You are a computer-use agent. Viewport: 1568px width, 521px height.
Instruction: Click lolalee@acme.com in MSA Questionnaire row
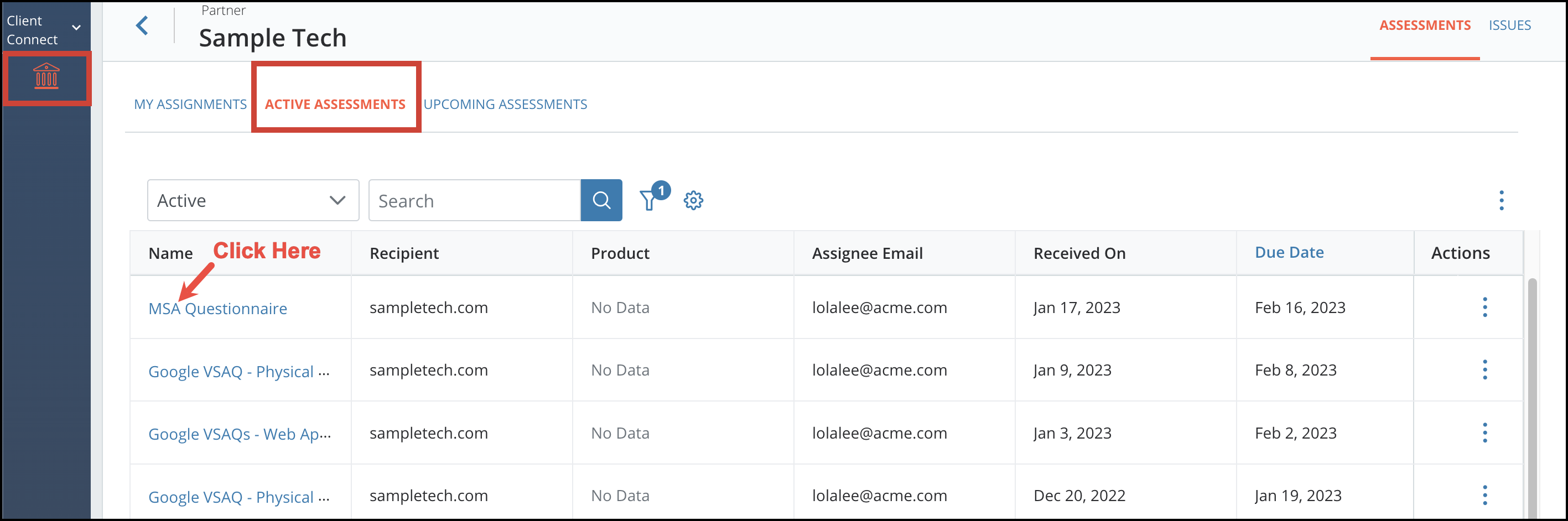click(879, 308)
